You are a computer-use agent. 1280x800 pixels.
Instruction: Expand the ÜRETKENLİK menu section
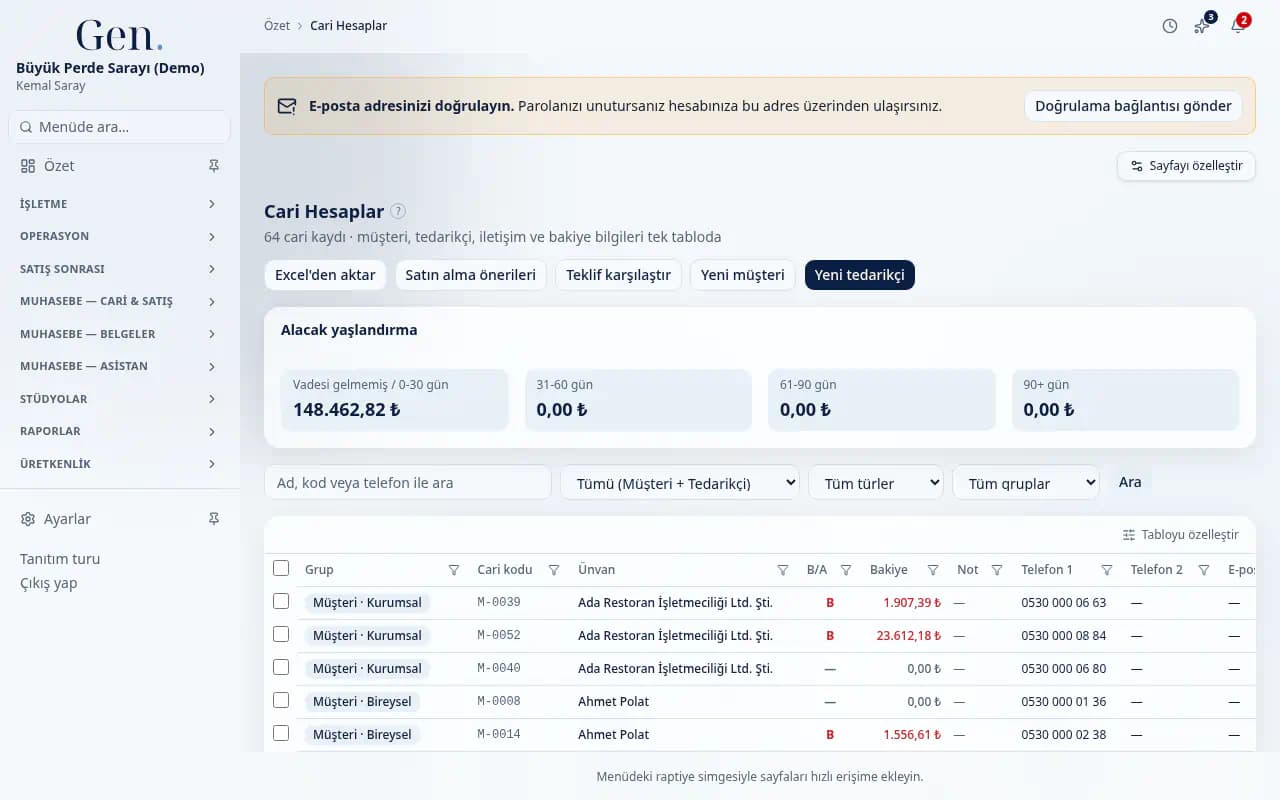tap(119, 464)
